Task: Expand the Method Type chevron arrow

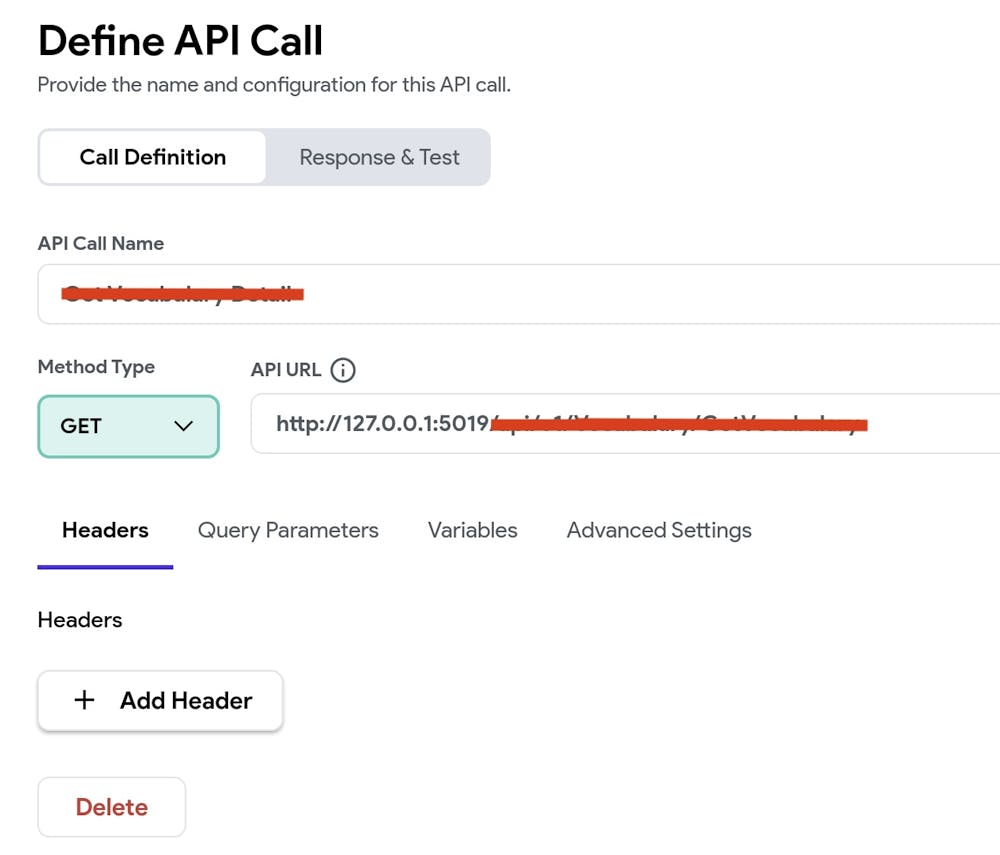Action: (183, 426)
